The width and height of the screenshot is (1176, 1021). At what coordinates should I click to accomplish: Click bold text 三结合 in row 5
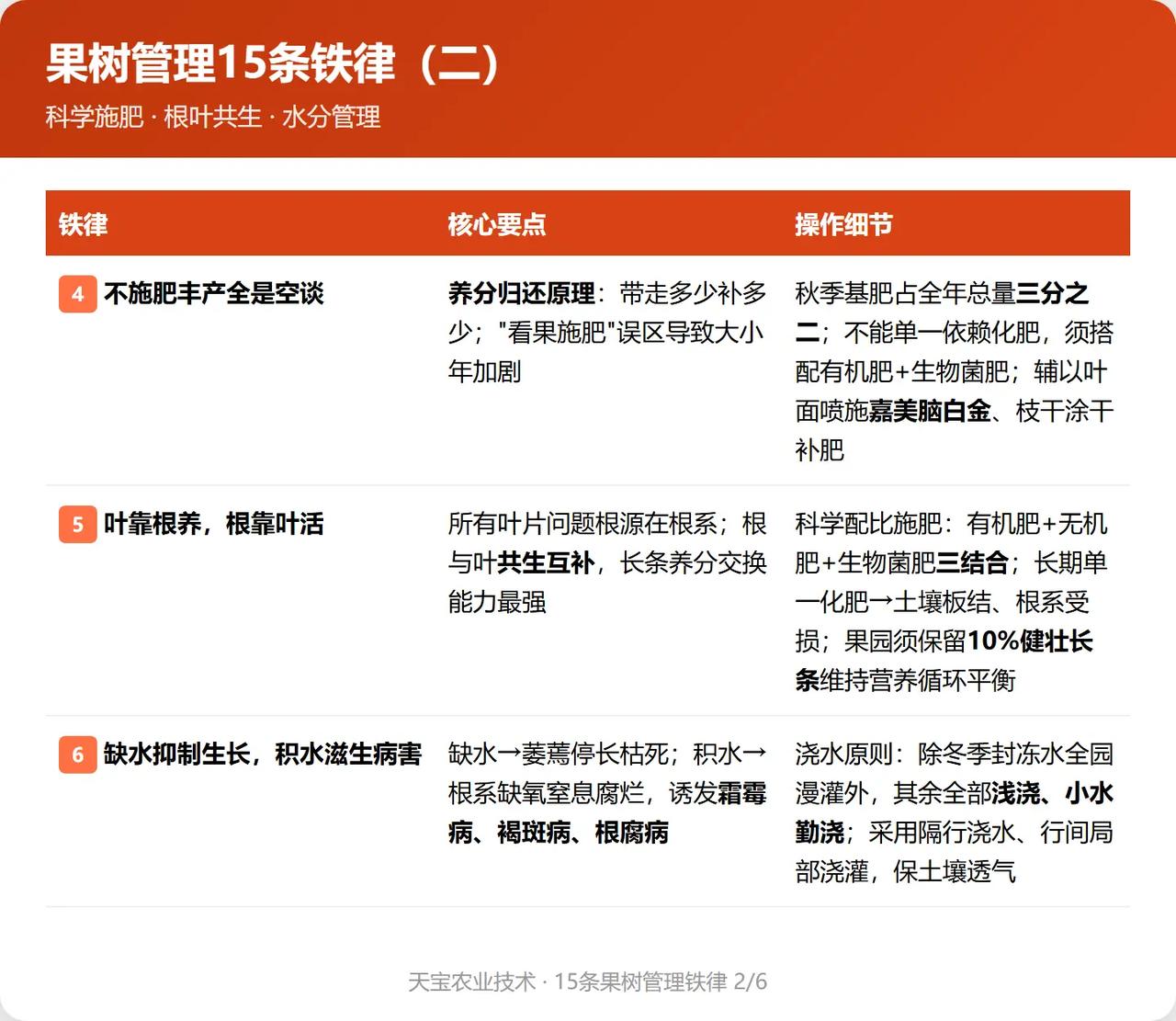pos(973,563)
